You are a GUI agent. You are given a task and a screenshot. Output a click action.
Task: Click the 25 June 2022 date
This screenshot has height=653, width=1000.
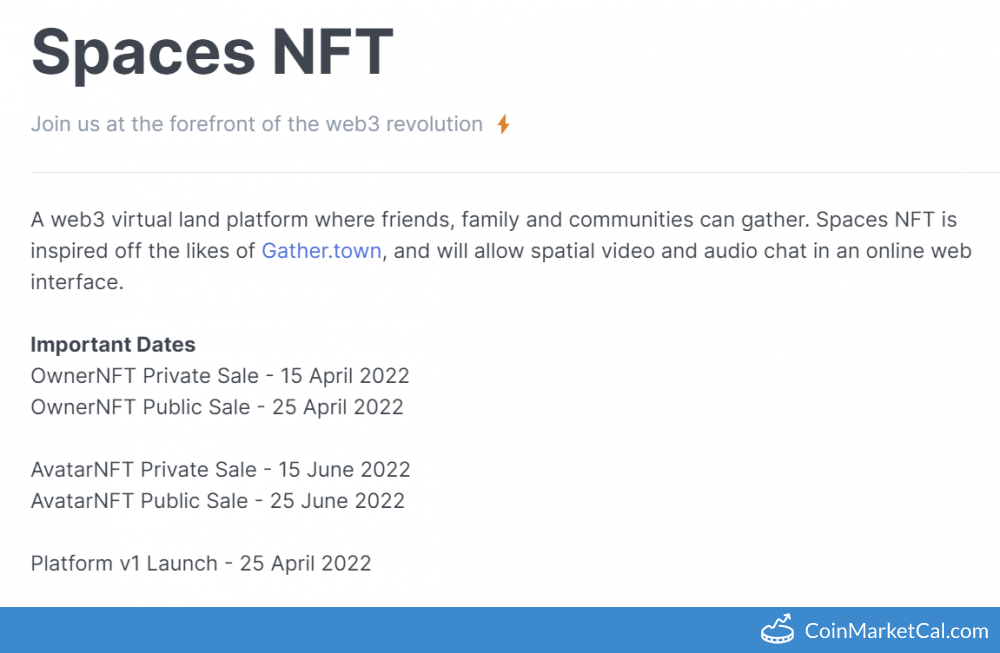[x=337, y=500]
